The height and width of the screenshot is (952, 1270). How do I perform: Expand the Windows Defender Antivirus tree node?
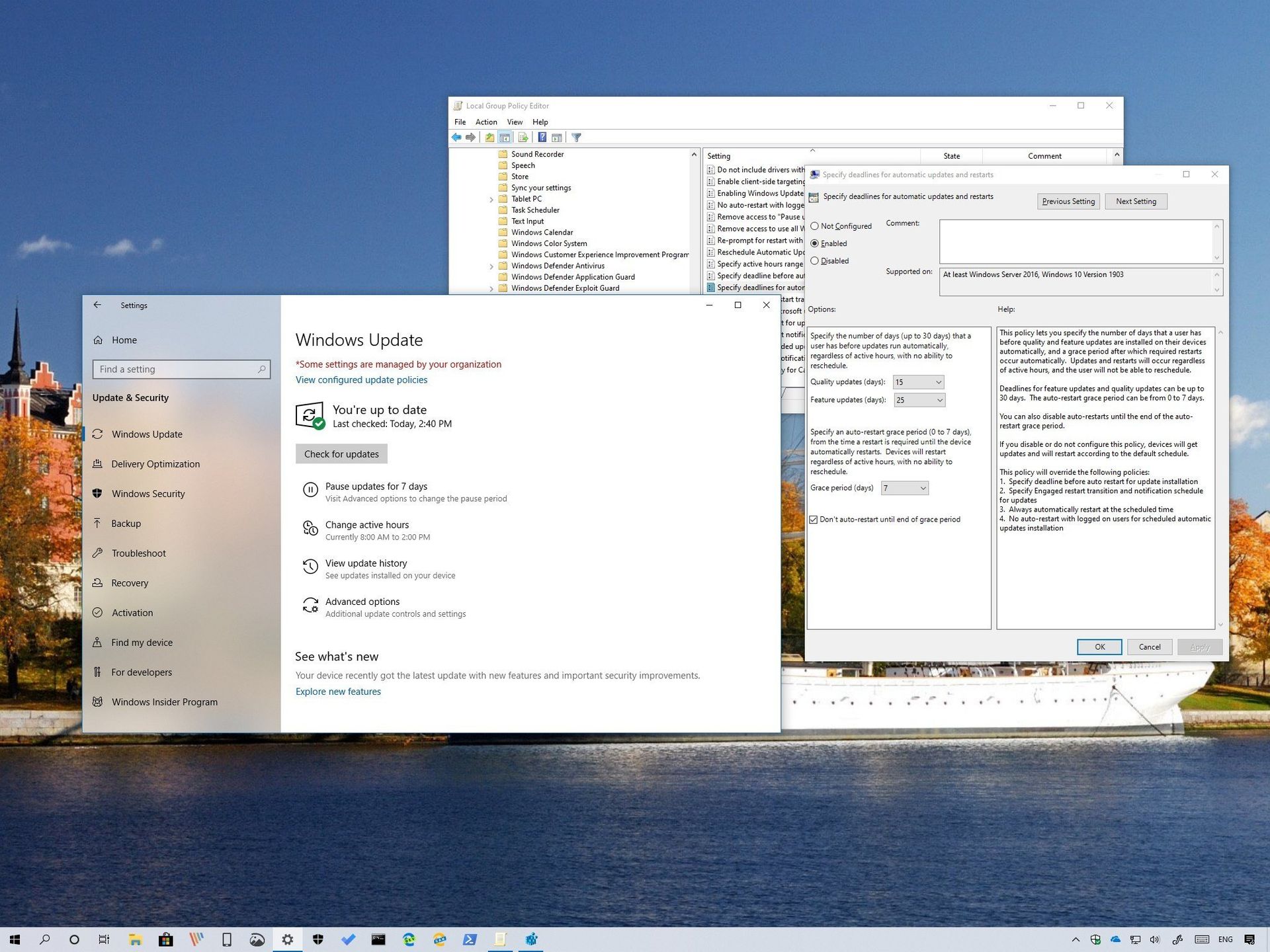coord(491,266)
